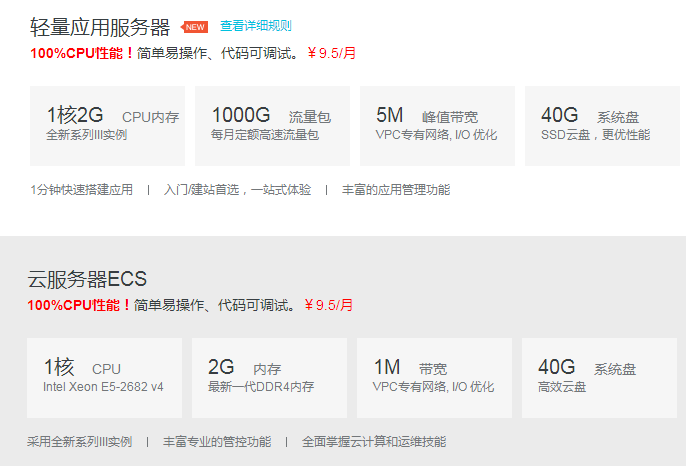Click 100%CPU性能 text under 云服务器ECS
This screenshot has width=686, height=466.
tap(79, 305)
